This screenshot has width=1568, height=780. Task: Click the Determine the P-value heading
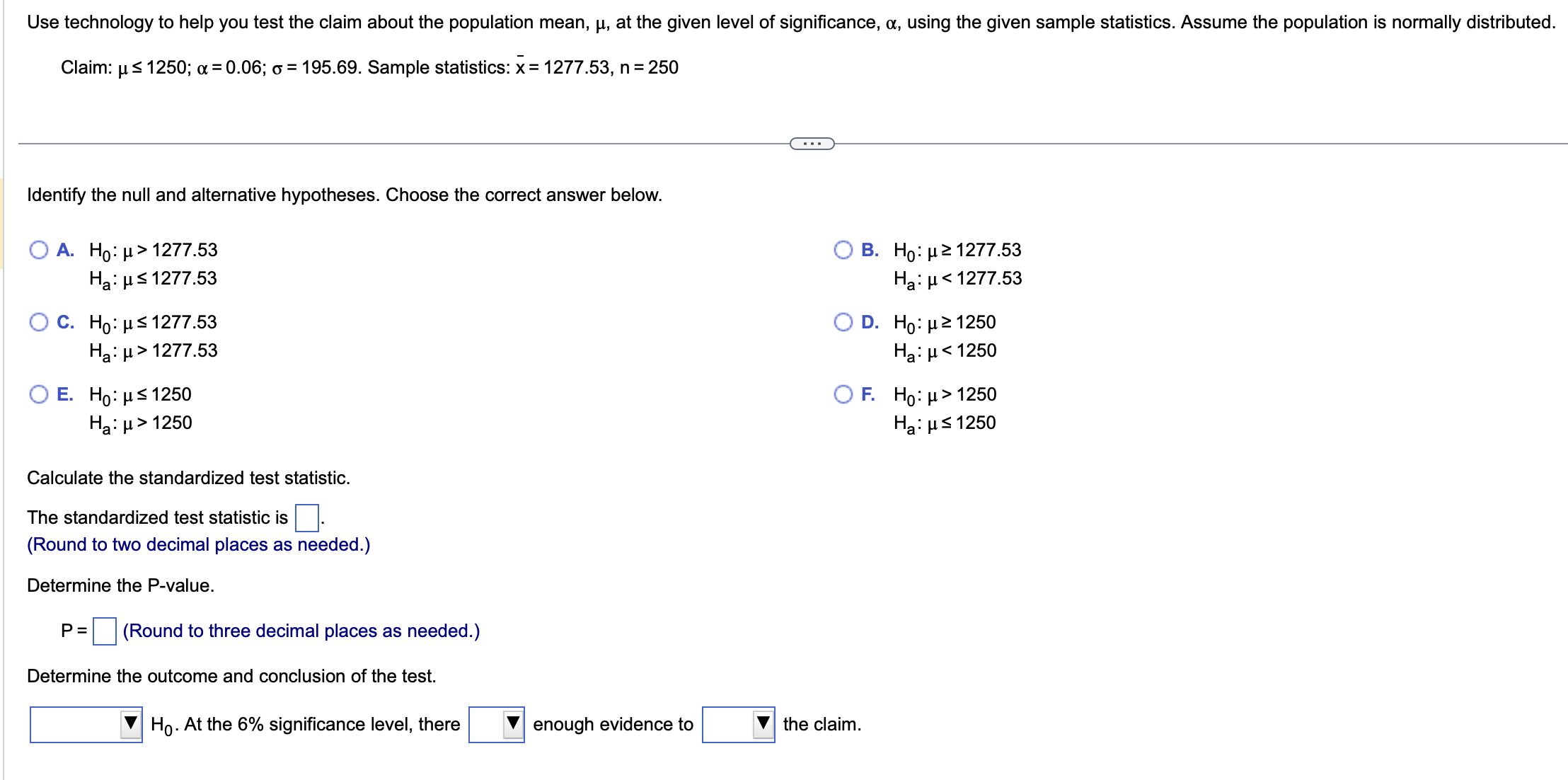[120, 585]
